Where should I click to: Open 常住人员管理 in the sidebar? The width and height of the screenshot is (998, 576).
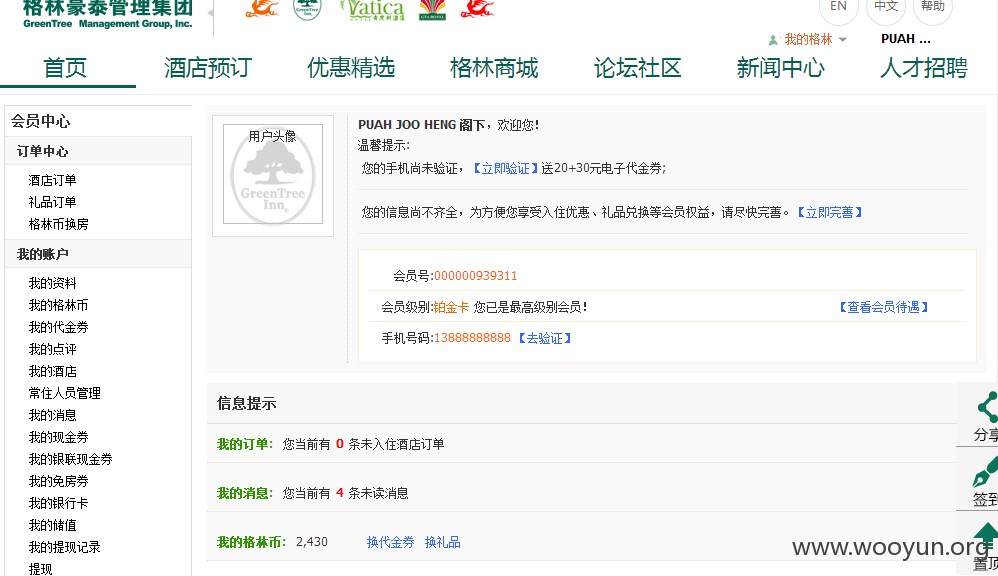[x=64, y=393]
